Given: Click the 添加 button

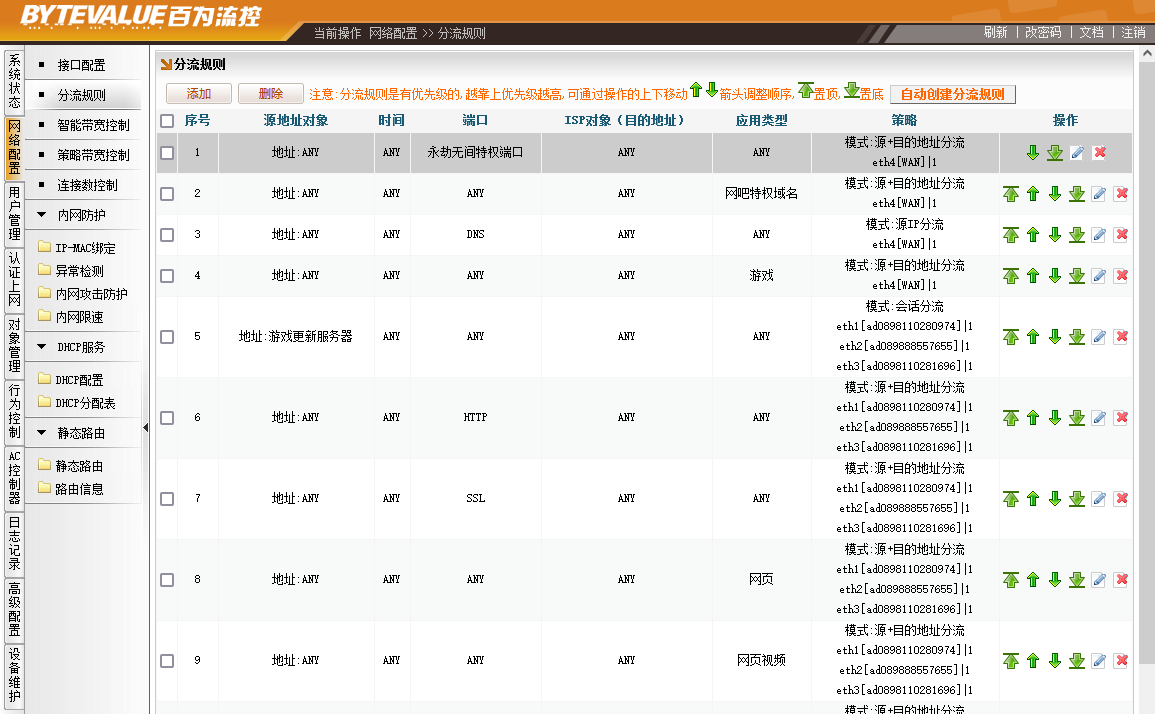Looking at the screenshot, I should [199, 94].
